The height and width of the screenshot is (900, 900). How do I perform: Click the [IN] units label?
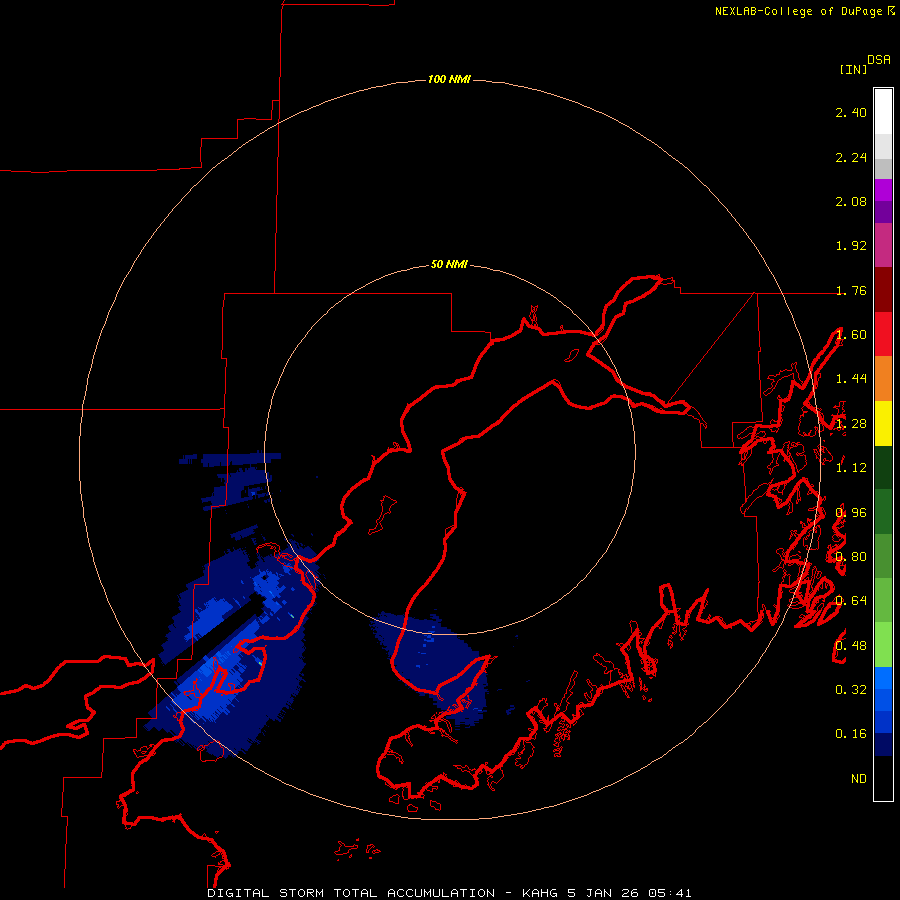click(x=853, y=69)
